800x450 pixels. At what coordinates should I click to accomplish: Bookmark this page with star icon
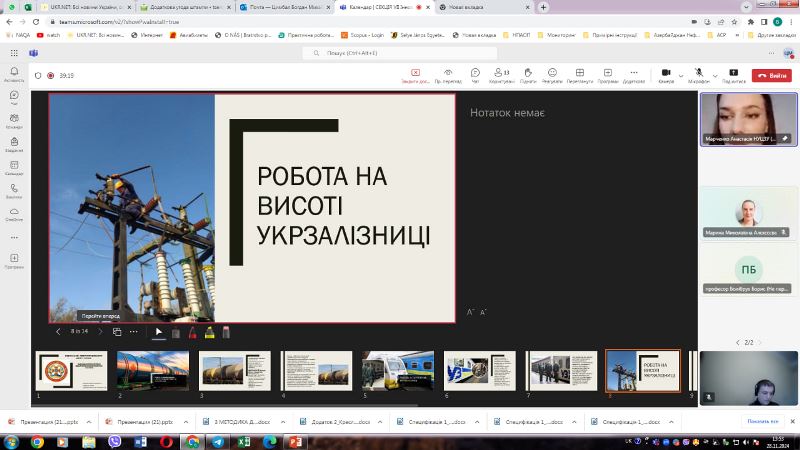pos(734,22)
